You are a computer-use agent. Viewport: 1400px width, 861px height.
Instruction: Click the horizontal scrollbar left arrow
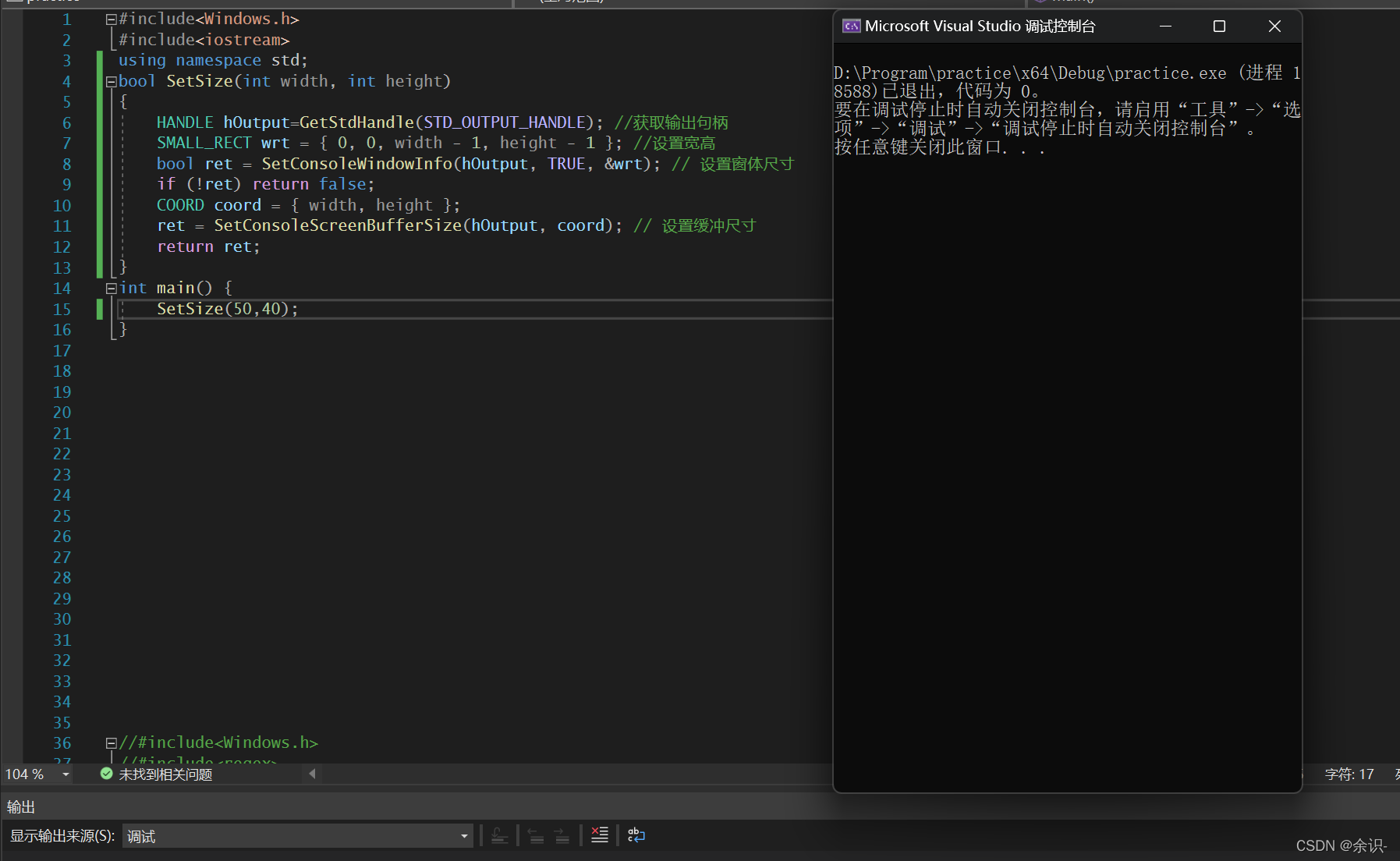click(312, 774)
